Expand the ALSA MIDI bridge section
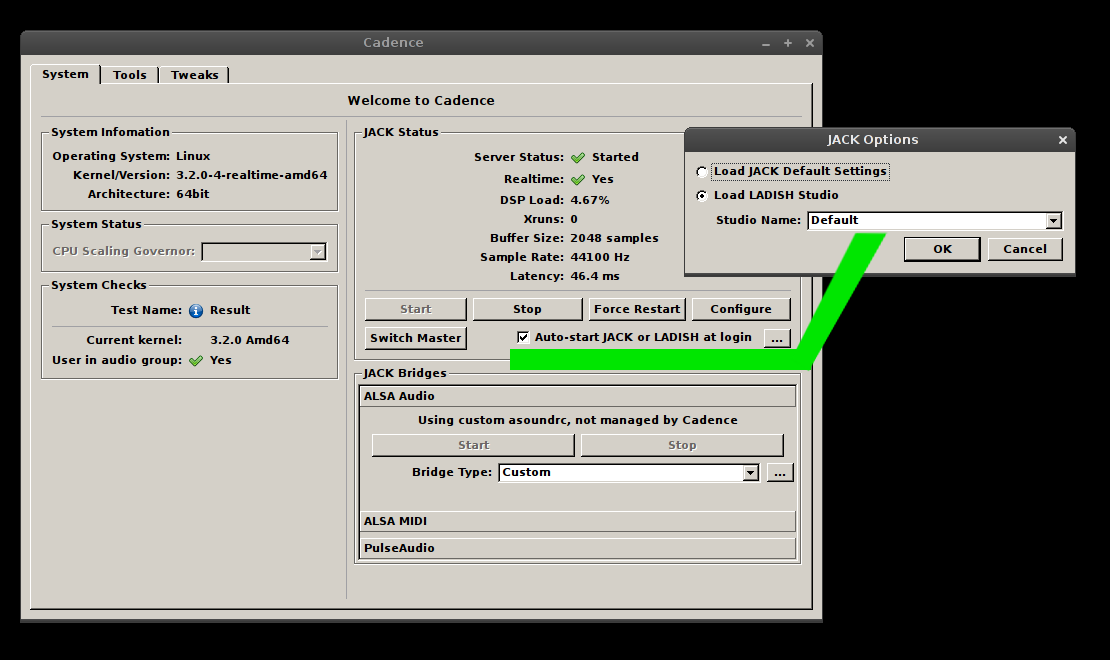The width and height of the screenshot is (1110, 660). [578, 521]
